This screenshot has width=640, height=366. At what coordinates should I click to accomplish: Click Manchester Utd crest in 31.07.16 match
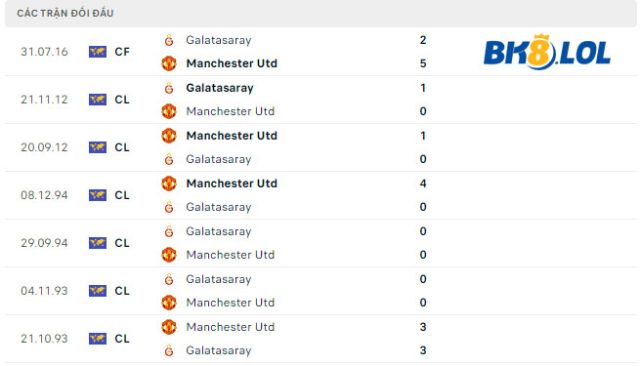click(x=169, y=63)
